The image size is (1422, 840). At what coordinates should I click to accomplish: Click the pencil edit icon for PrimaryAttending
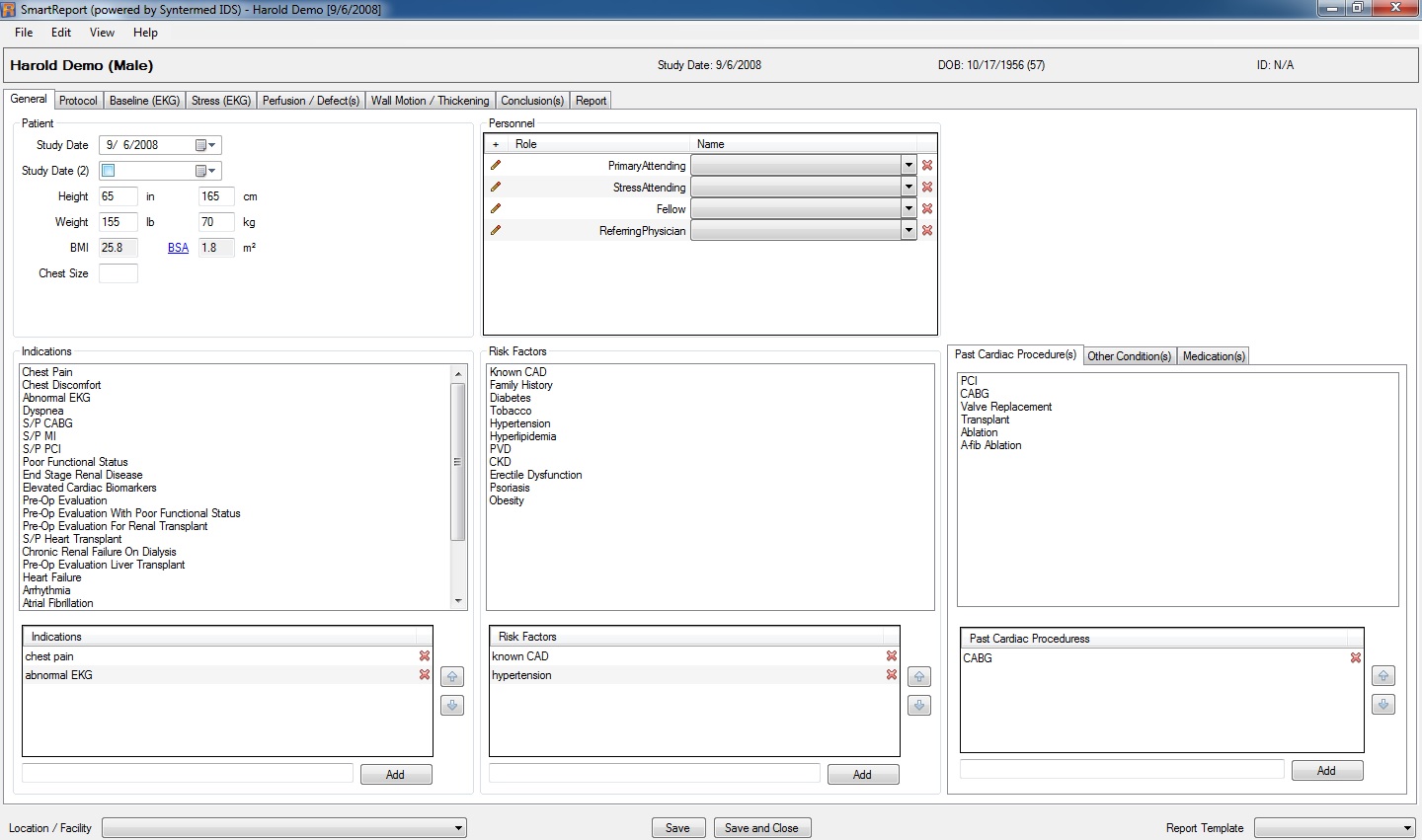tap(496, 166)
